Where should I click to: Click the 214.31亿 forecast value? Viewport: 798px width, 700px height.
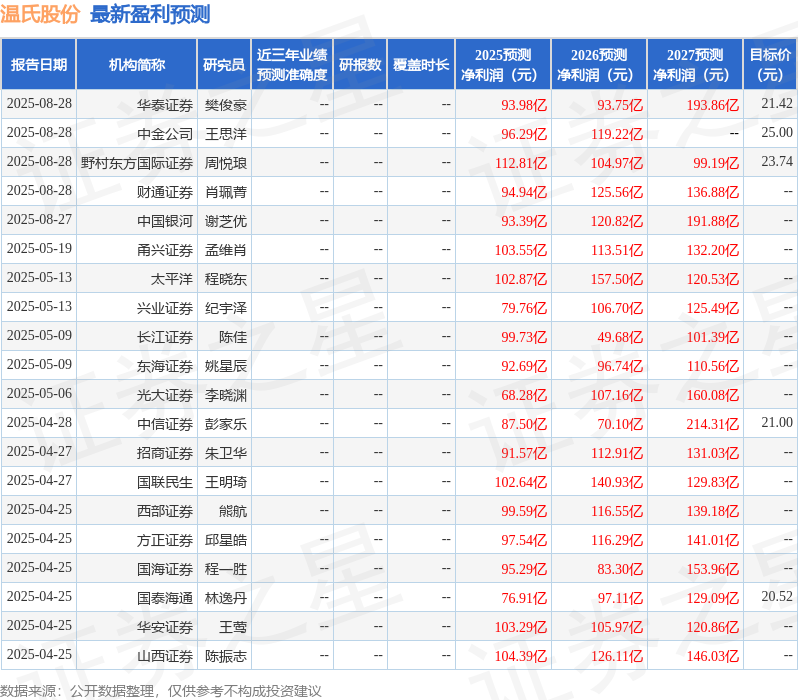(x=712, y=425)
